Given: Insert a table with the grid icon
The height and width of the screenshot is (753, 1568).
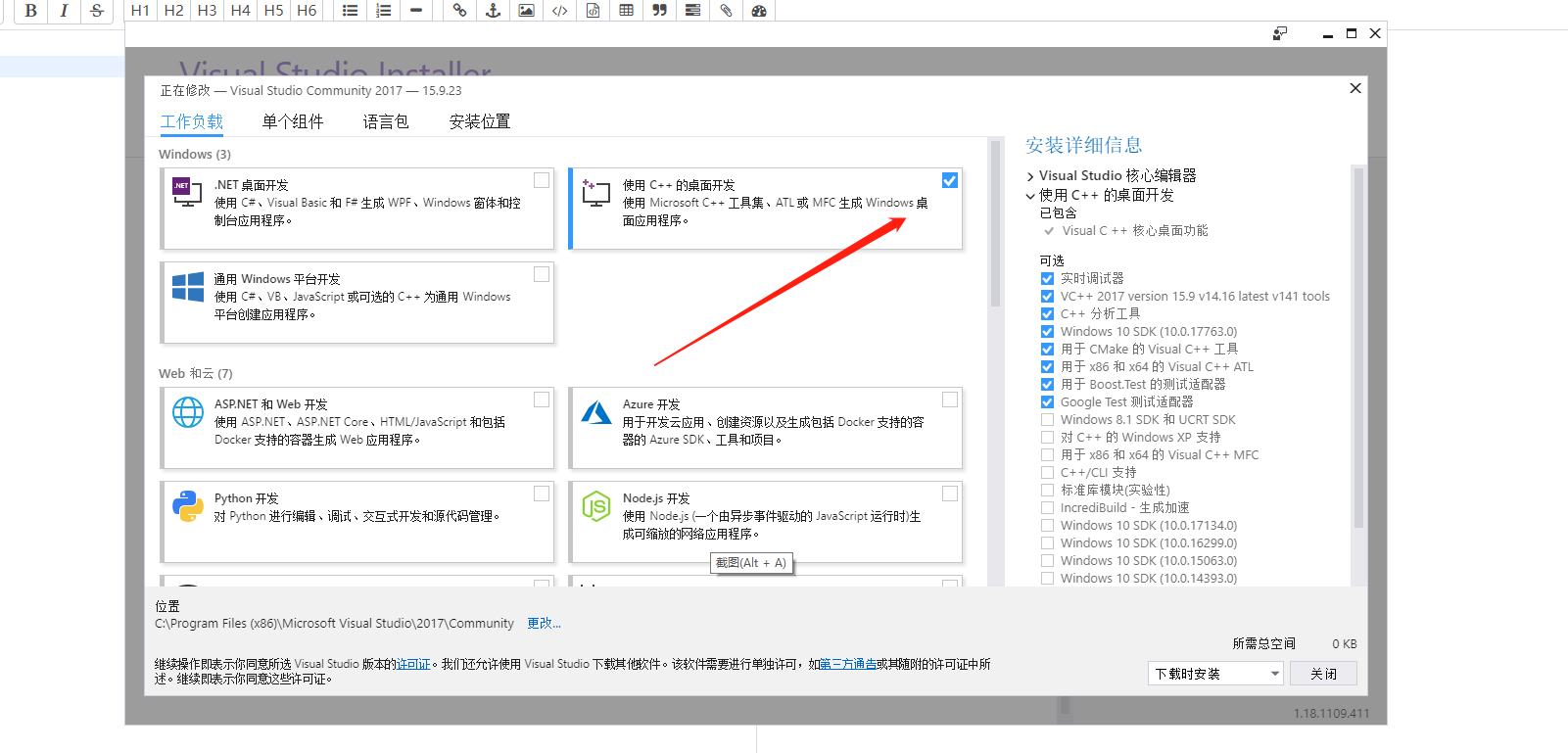Looking at the screenshot, I should tap(626, 11).
